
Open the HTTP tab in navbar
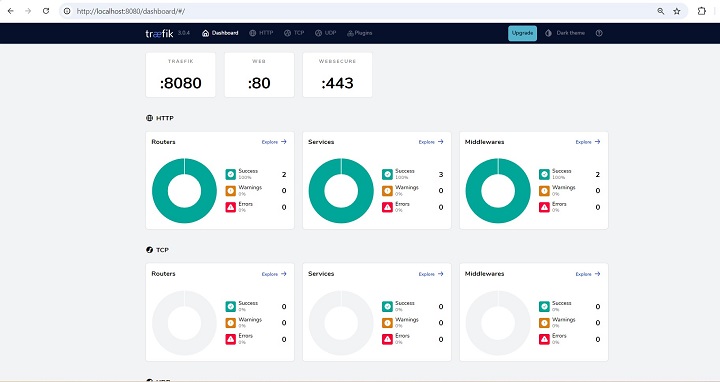click(x=261, y=33)
